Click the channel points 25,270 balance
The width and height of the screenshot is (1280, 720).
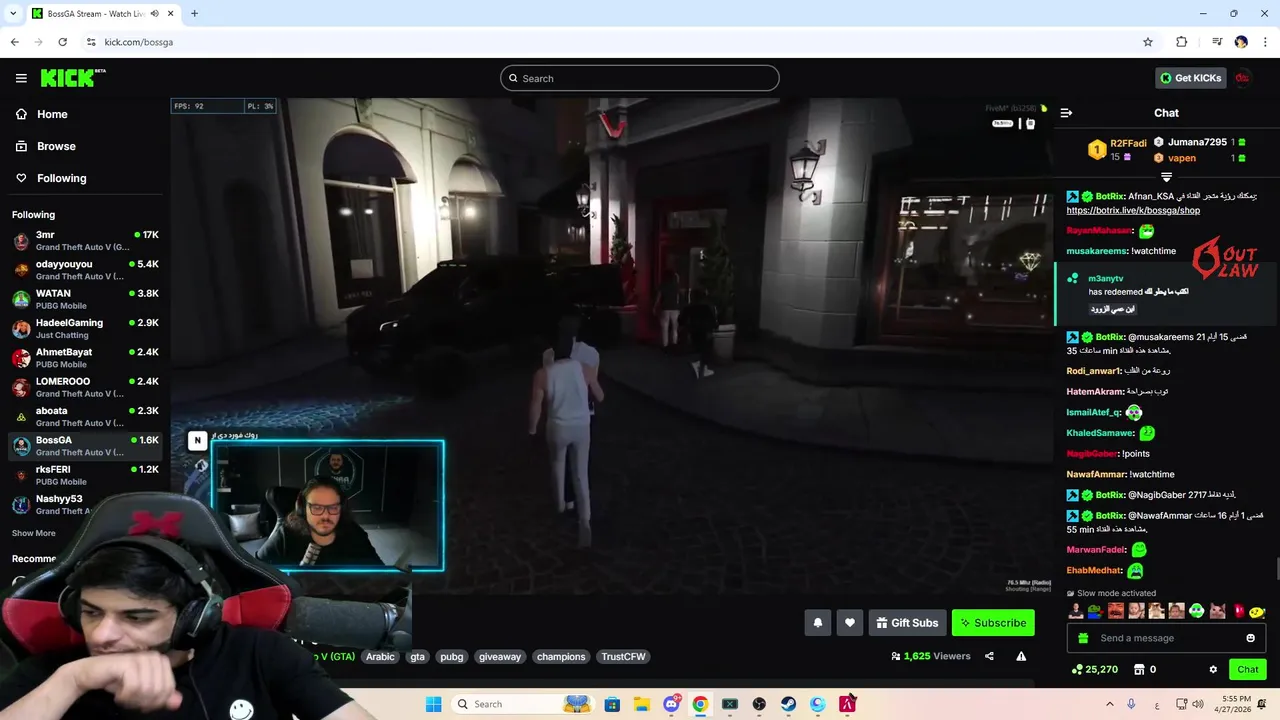pyautogui.click(x=1094, y=669)
